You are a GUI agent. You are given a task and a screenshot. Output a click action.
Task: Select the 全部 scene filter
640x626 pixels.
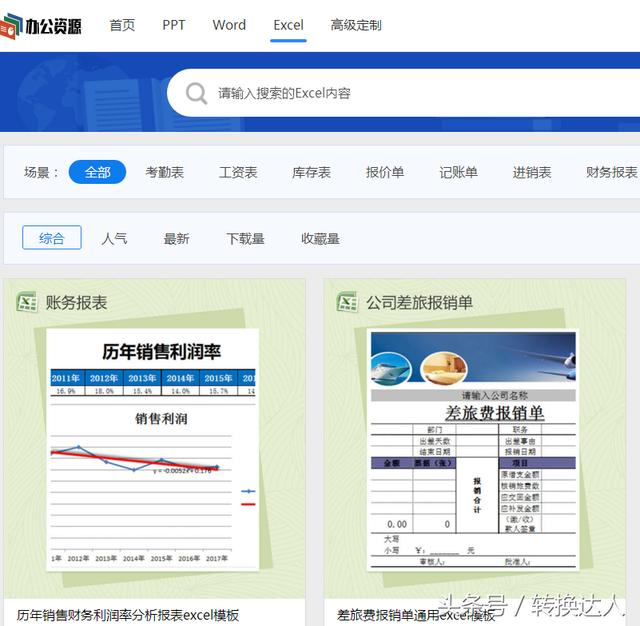97,172
